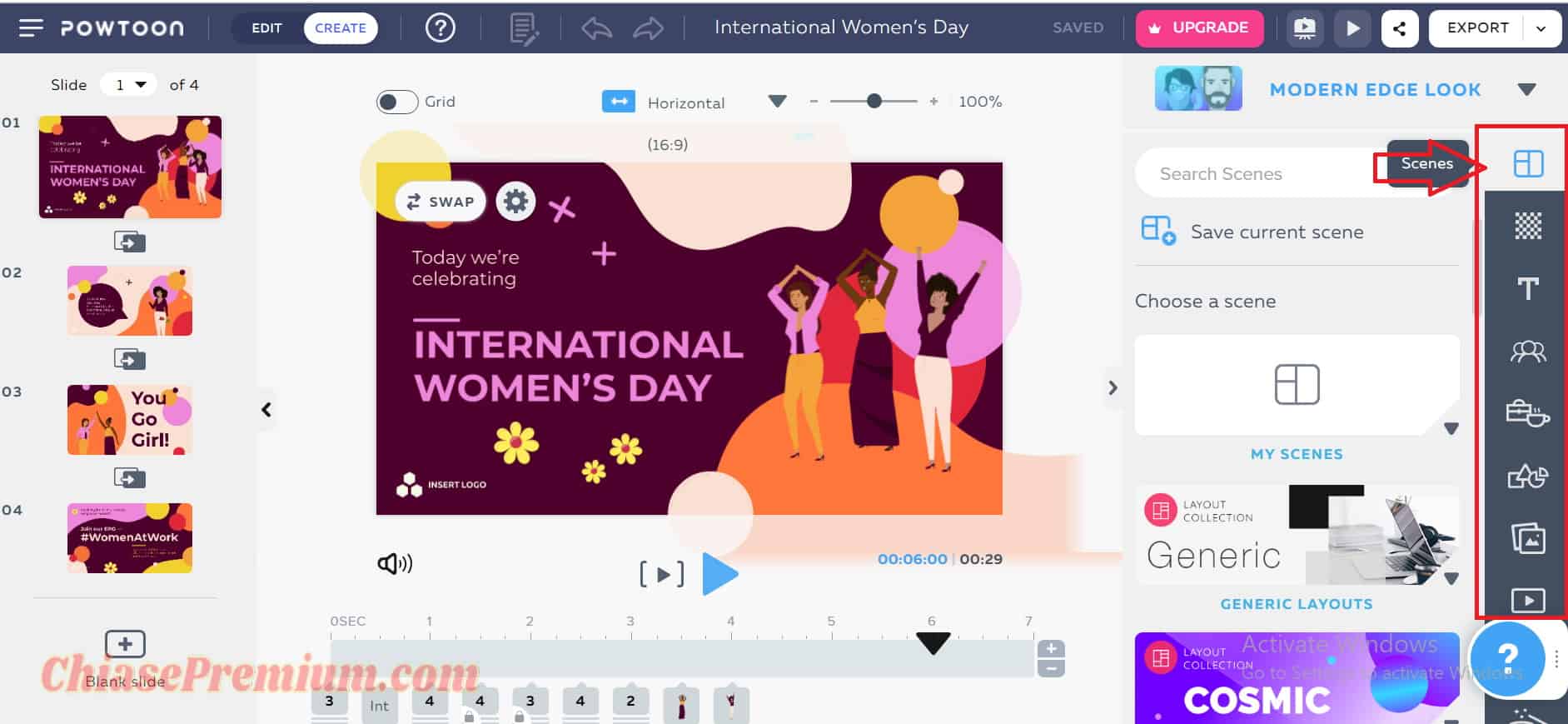Open the round help chat button
1568x724 pixels.
point(1508,658)
